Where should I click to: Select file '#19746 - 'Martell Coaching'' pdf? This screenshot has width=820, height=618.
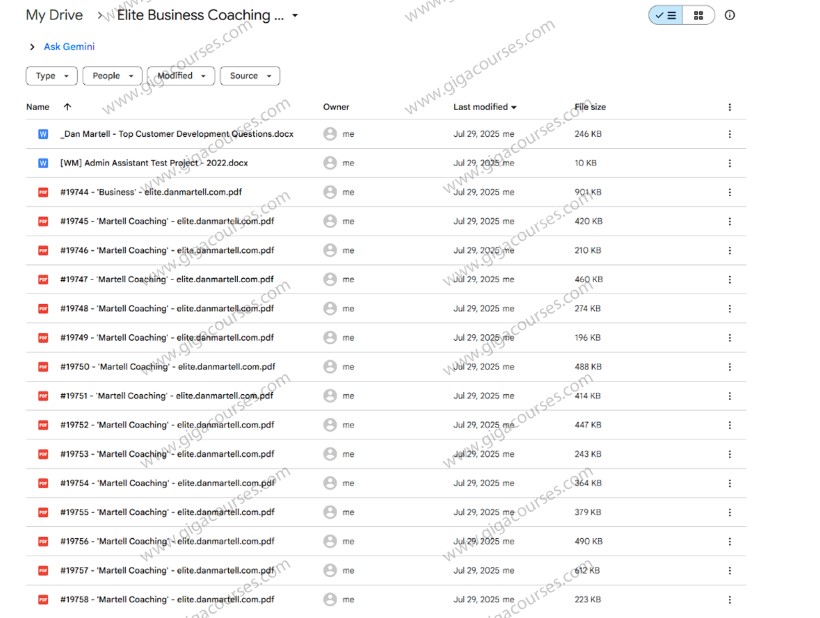point(167,250)
